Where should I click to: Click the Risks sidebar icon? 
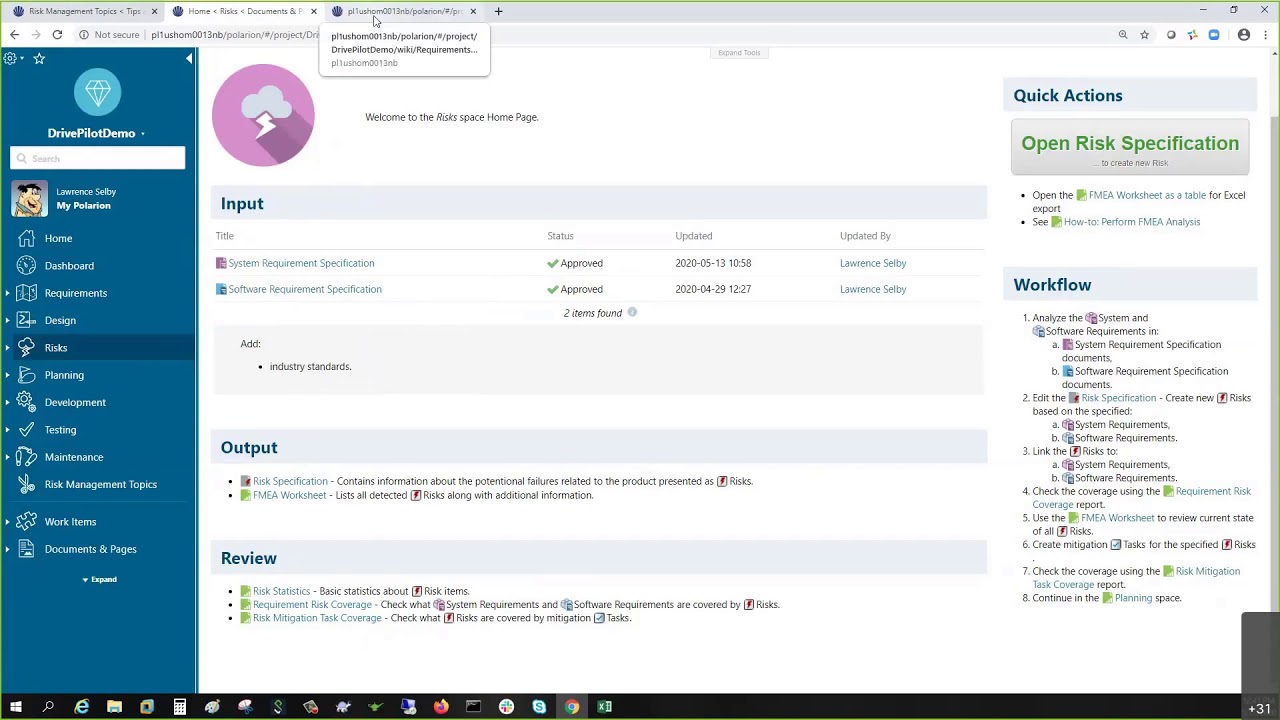click(26, 348)
